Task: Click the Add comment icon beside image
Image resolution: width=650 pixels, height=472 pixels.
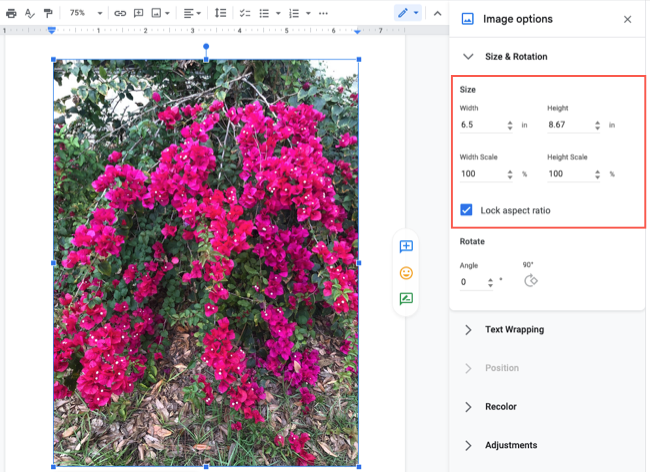Action: coord(406,246)
